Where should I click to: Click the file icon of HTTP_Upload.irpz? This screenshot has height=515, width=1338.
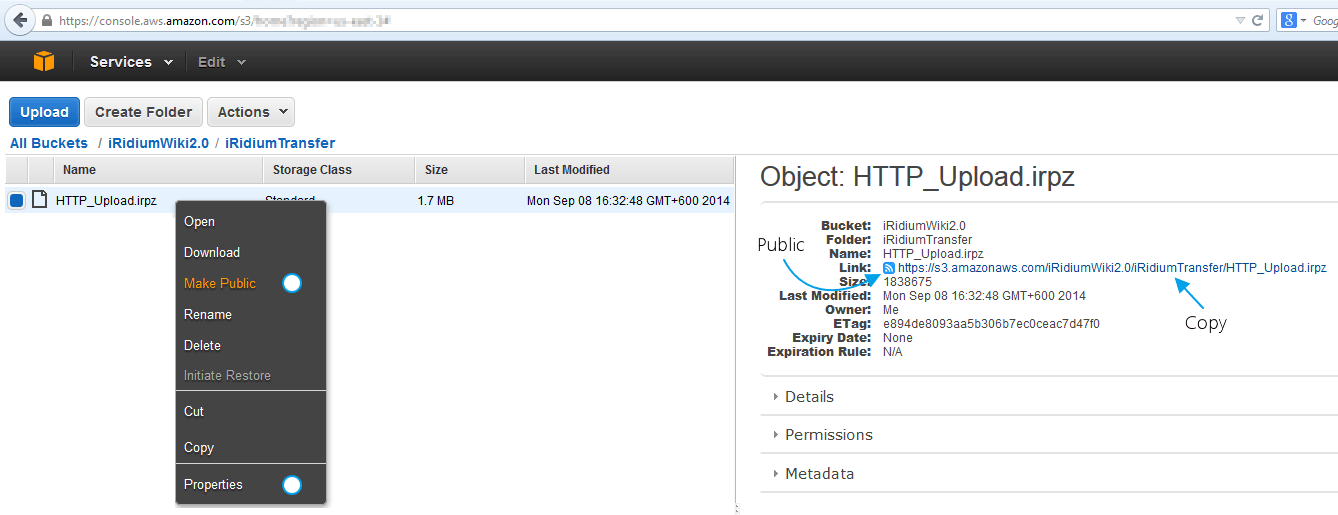[x=39, y=200]
